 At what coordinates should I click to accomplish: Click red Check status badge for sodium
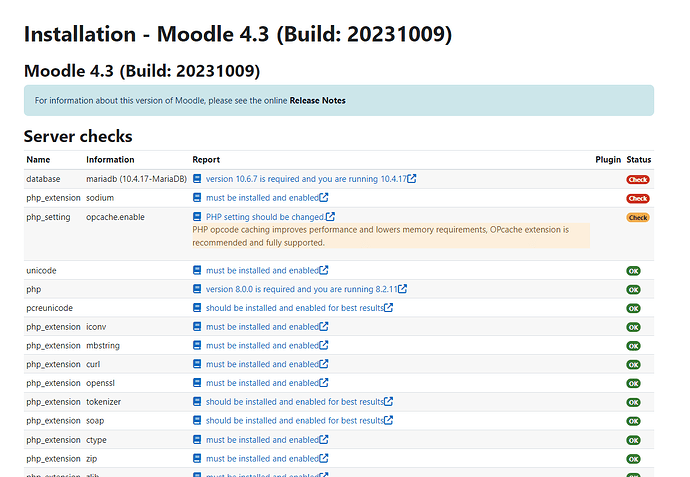tap(638, 198)
